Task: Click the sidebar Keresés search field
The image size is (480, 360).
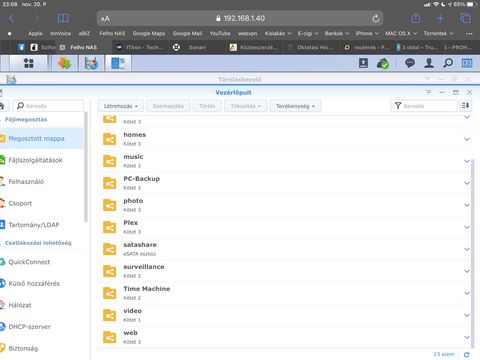Action: point(48,106)
